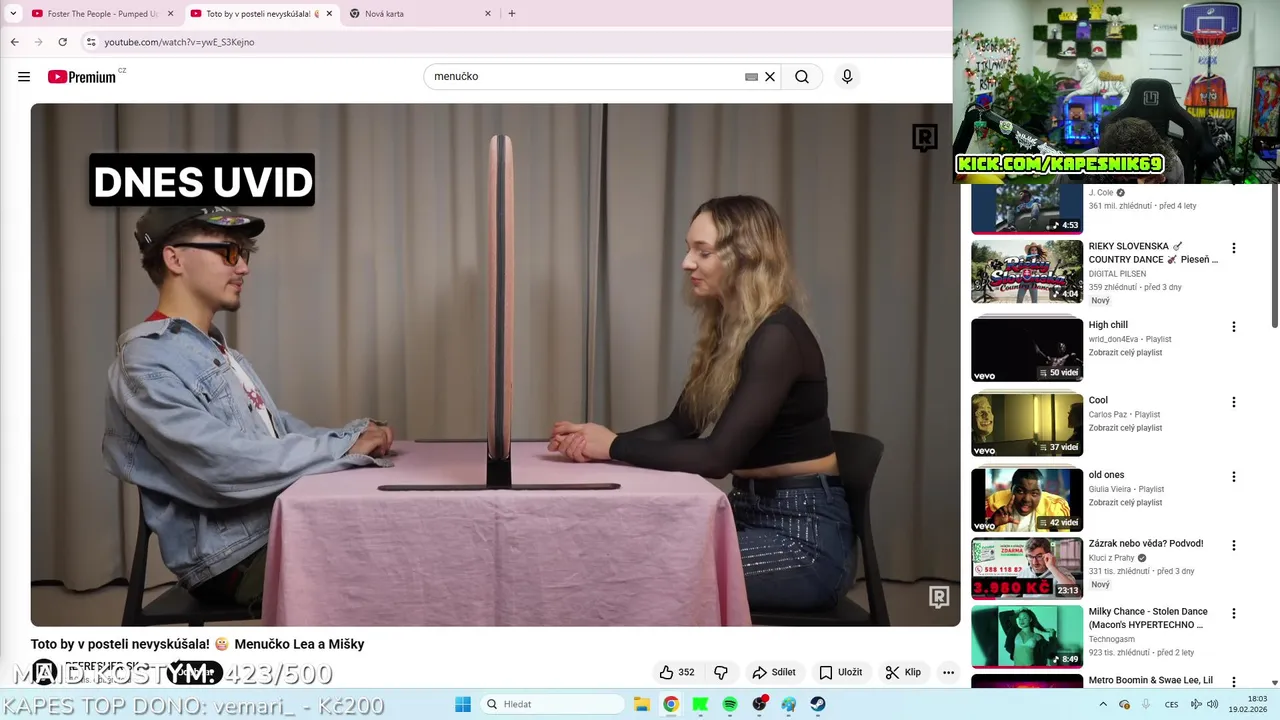The width and height of the screenshot is (1280, 720).
Task: Grab the page vertical scrollbar
Action: (x=1274, y=255)
